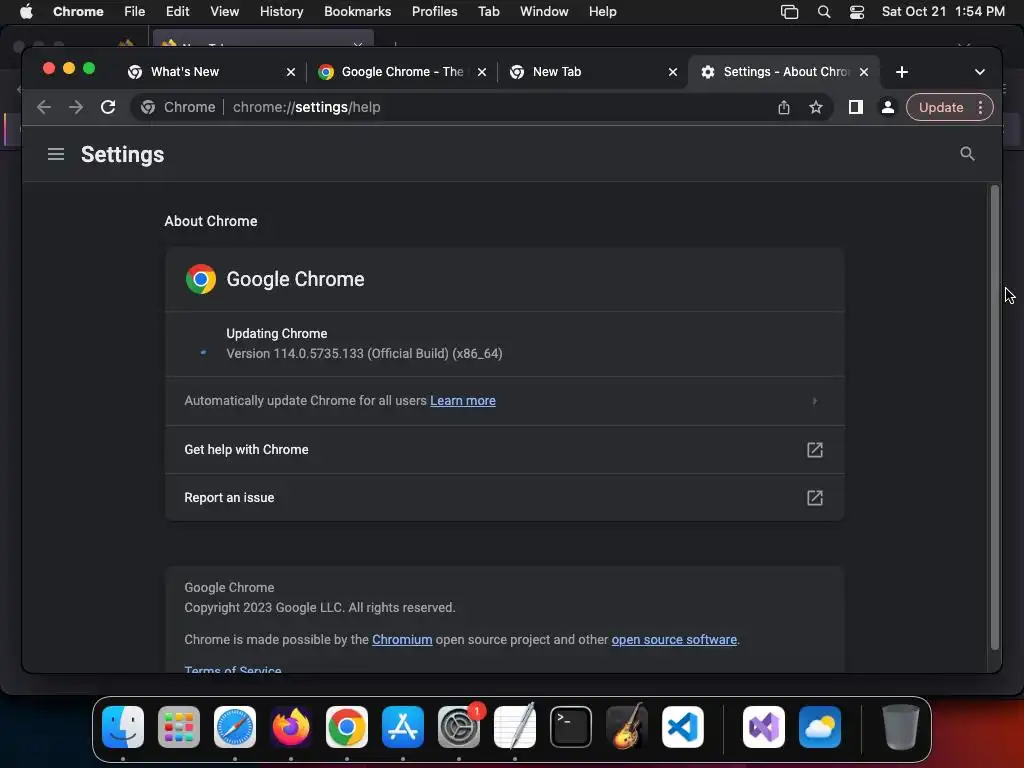This screenshot has height=768, width=1024.
Task: Open the Settings hamburger menu
Action: pos(56,154)
